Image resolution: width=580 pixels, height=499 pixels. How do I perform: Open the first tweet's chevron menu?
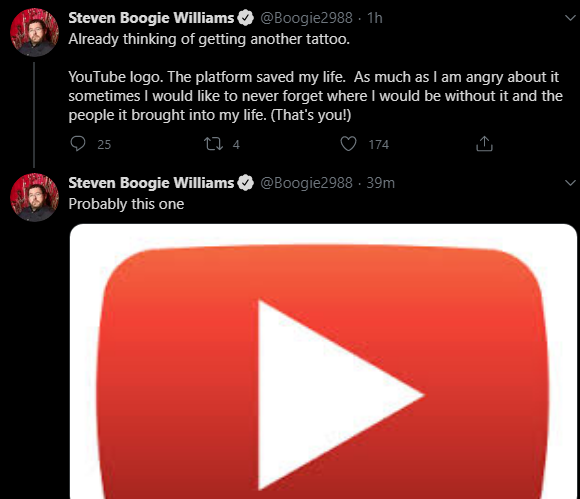(570, 18)
